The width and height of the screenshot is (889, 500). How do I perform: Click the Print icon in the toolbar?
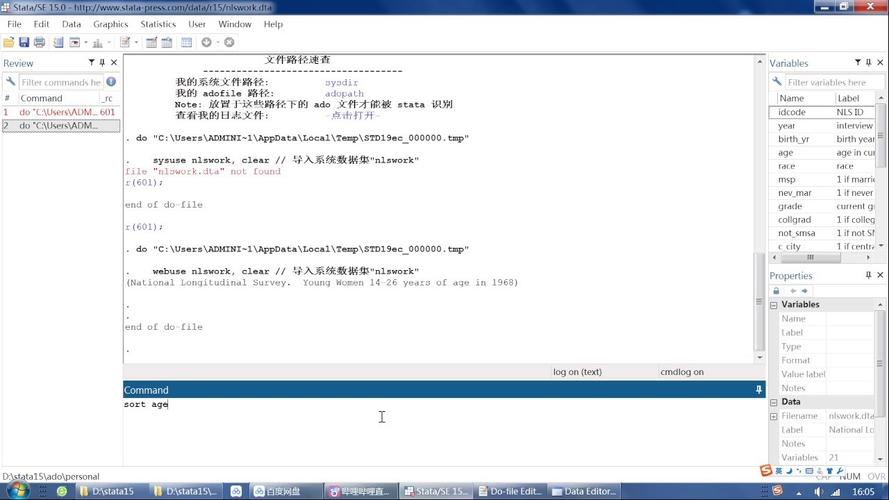point(39,43)
